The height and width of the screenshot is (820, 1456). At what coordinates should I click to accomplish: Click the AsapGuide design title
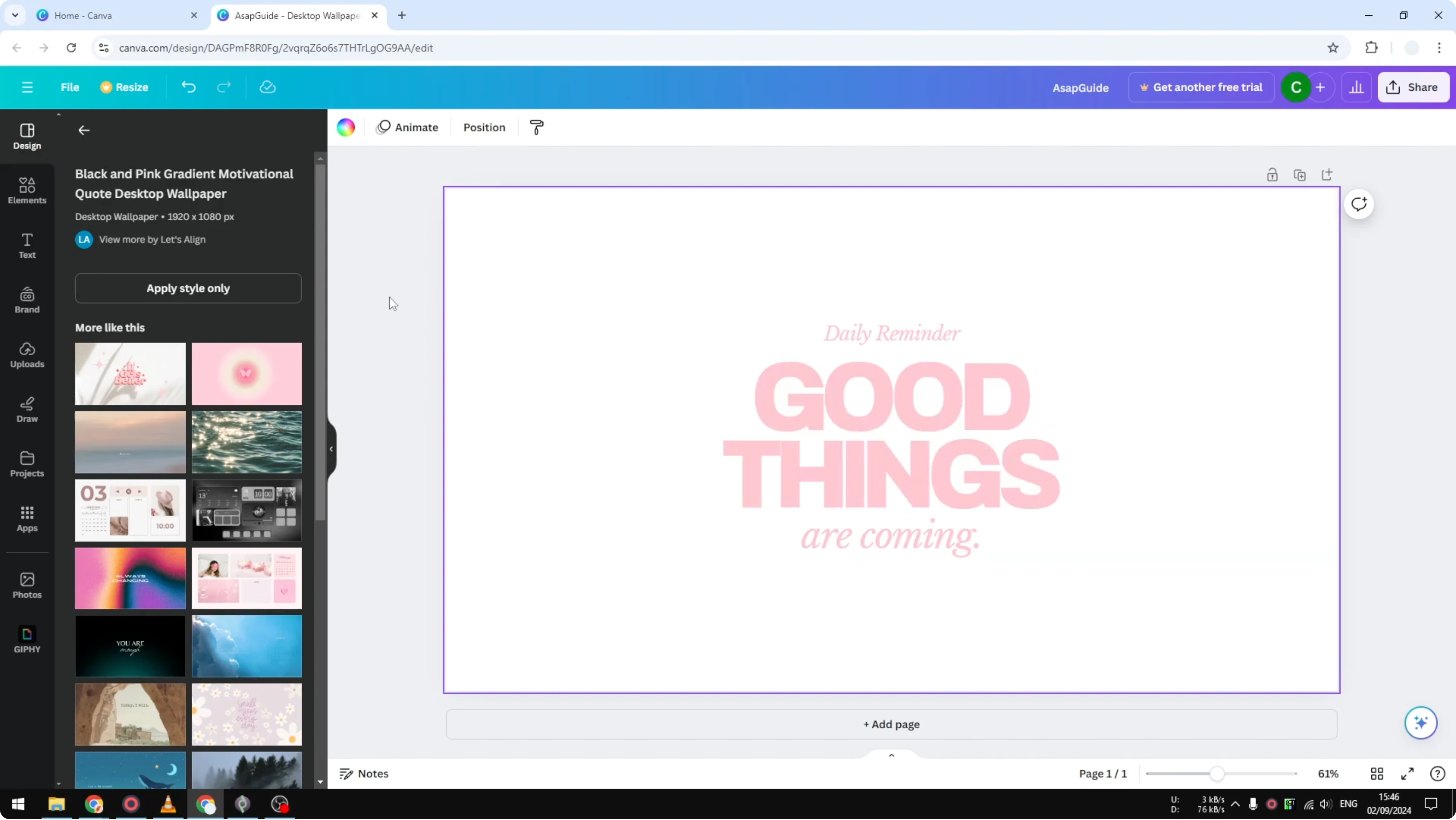point(1080,88)
